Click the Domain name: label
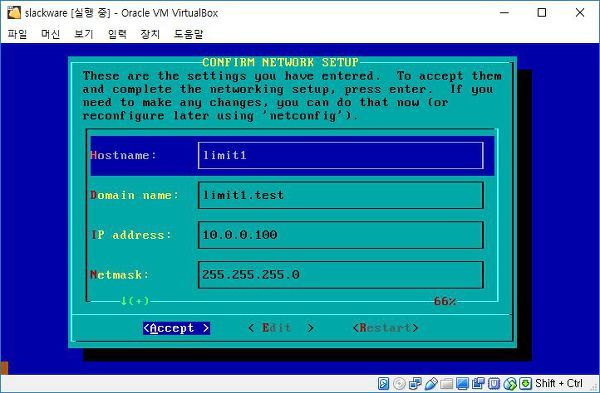600x393 pixels. [134, 195]
